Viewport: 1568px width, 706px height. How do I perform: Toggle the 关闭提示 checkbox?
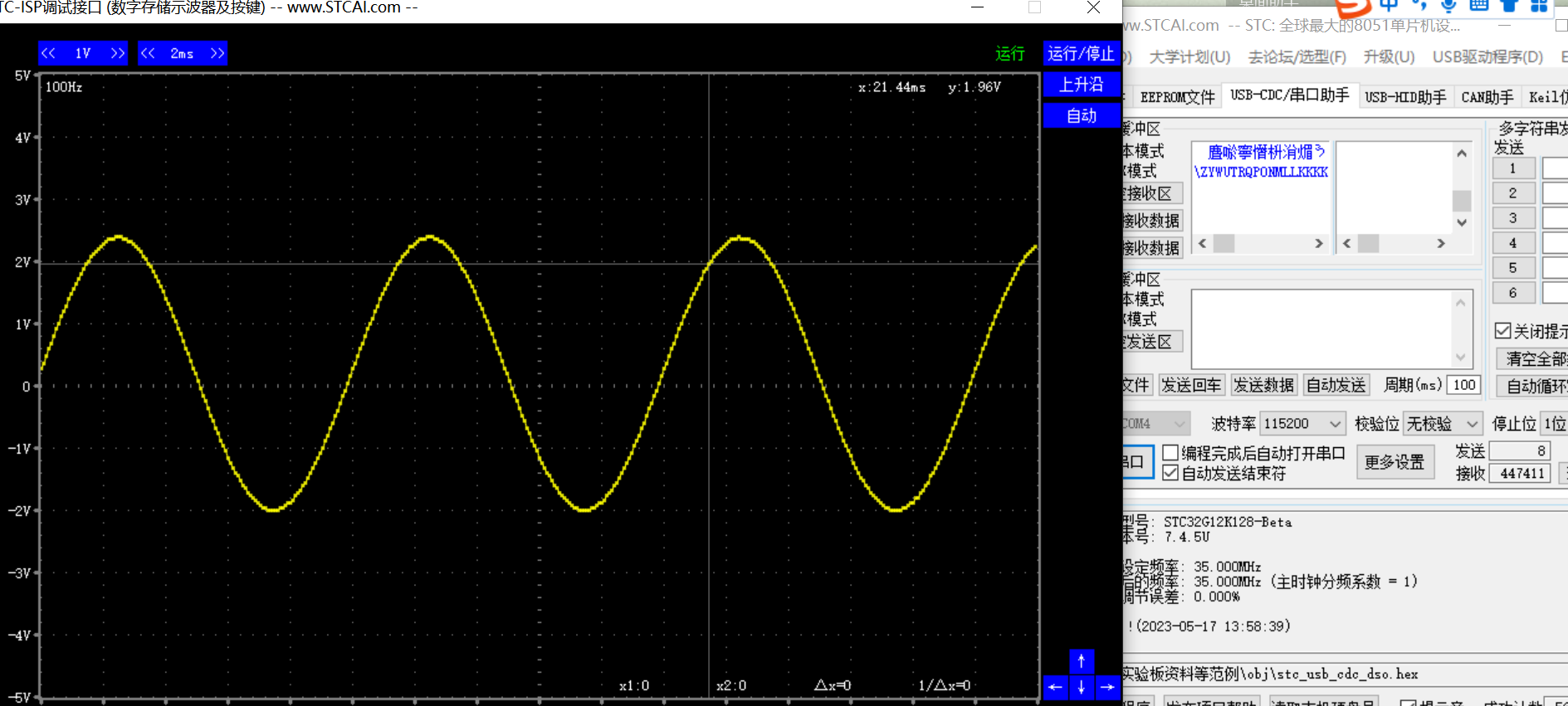[1502, 331]
